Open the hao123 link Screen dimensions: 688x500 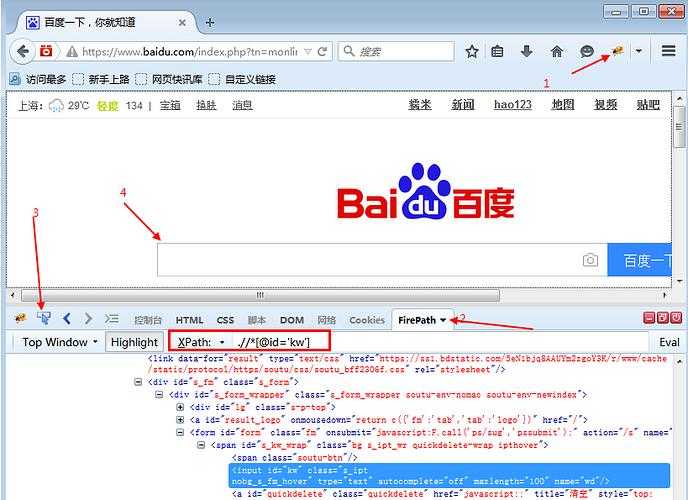click(512, 105)
